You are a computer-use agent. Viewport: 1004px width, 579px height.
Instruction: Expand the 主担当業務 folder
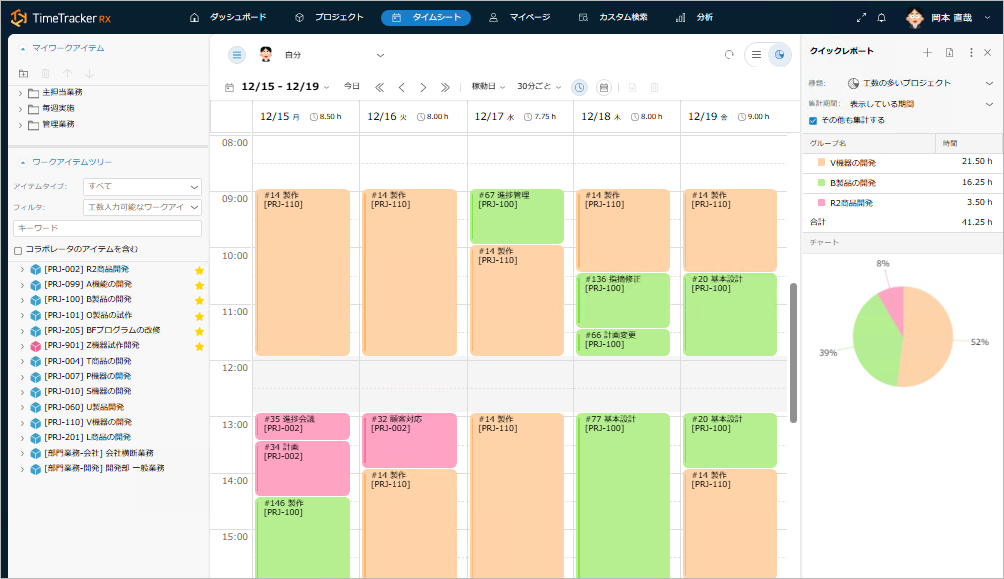point(20,93)
